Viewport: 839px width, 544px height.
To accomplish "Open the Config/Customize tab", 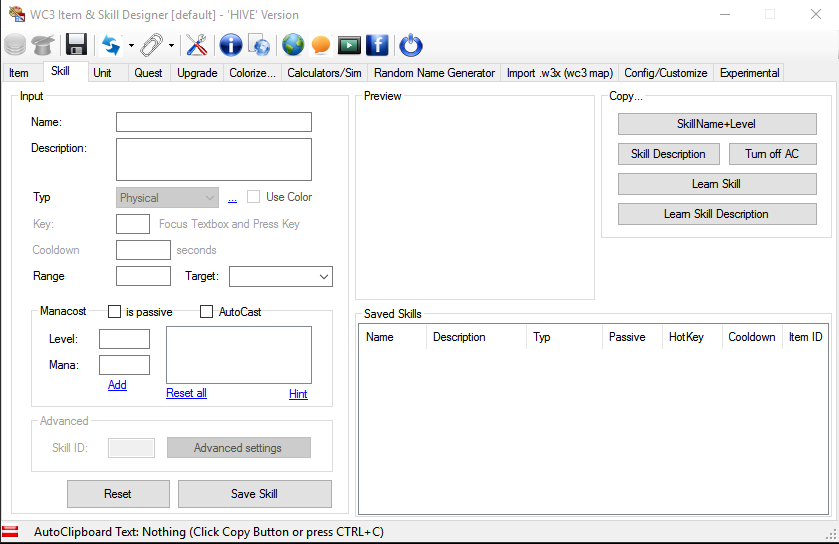I will point(666,73).
